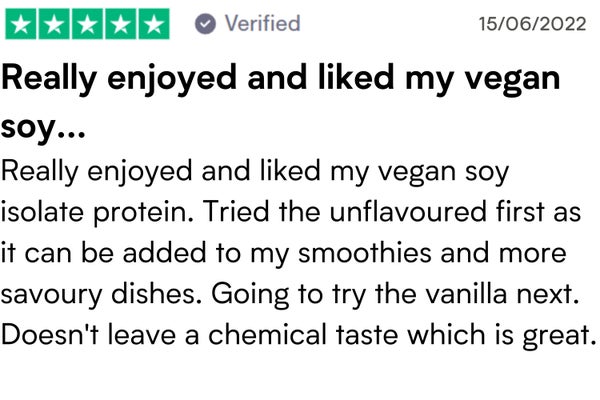600x400 pixels.
Task: Click the Verified checkmark badge icon
Action: (x=205, y=24)
